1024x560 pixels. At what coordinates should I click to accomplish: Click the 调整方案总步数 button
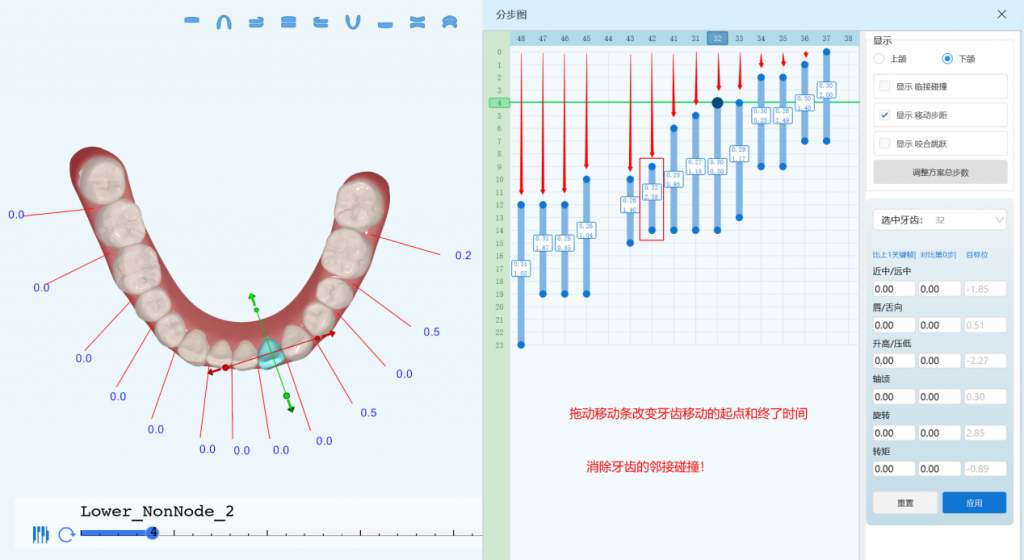[x=939, y=172]
